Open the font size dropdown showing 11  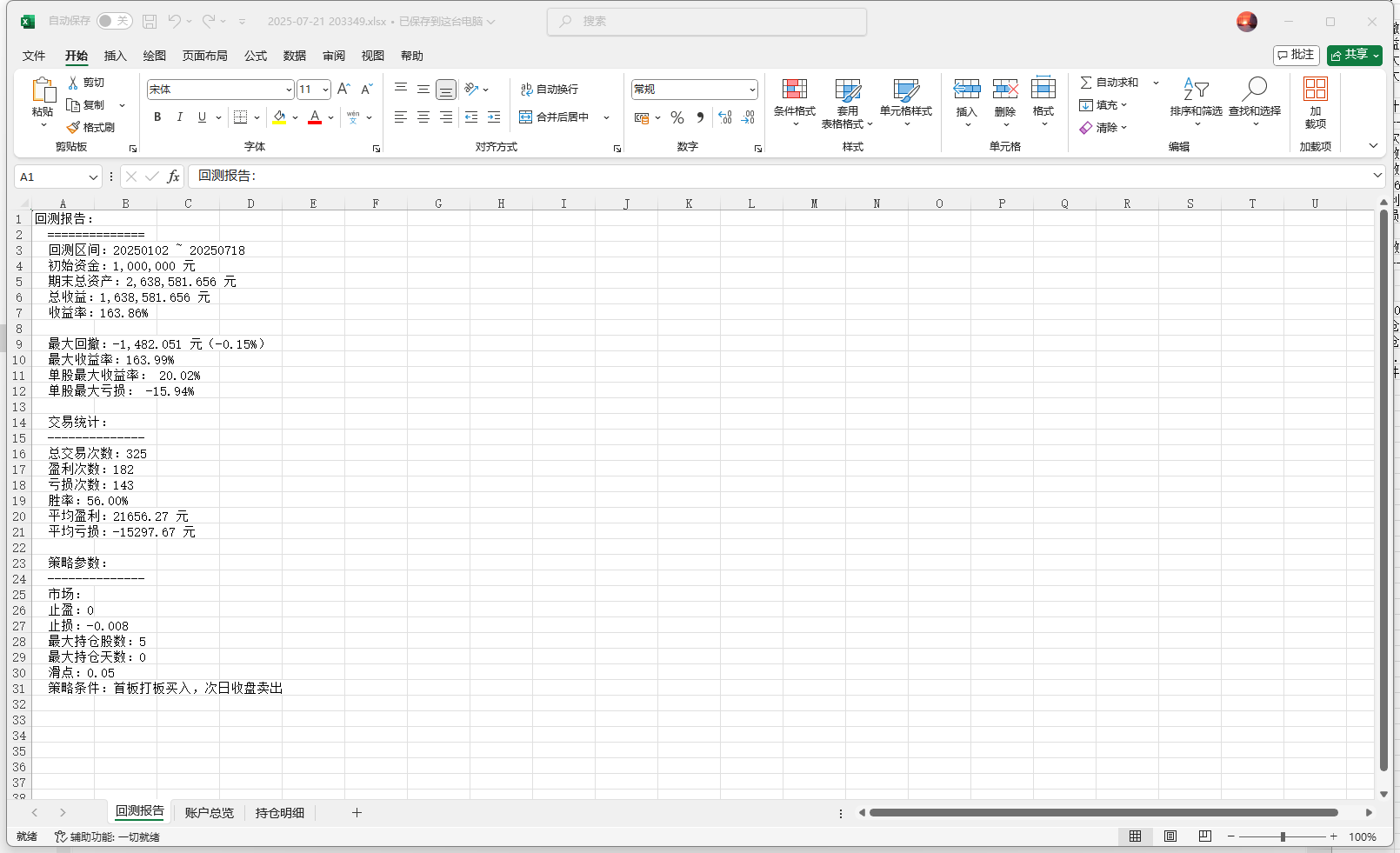325,90
